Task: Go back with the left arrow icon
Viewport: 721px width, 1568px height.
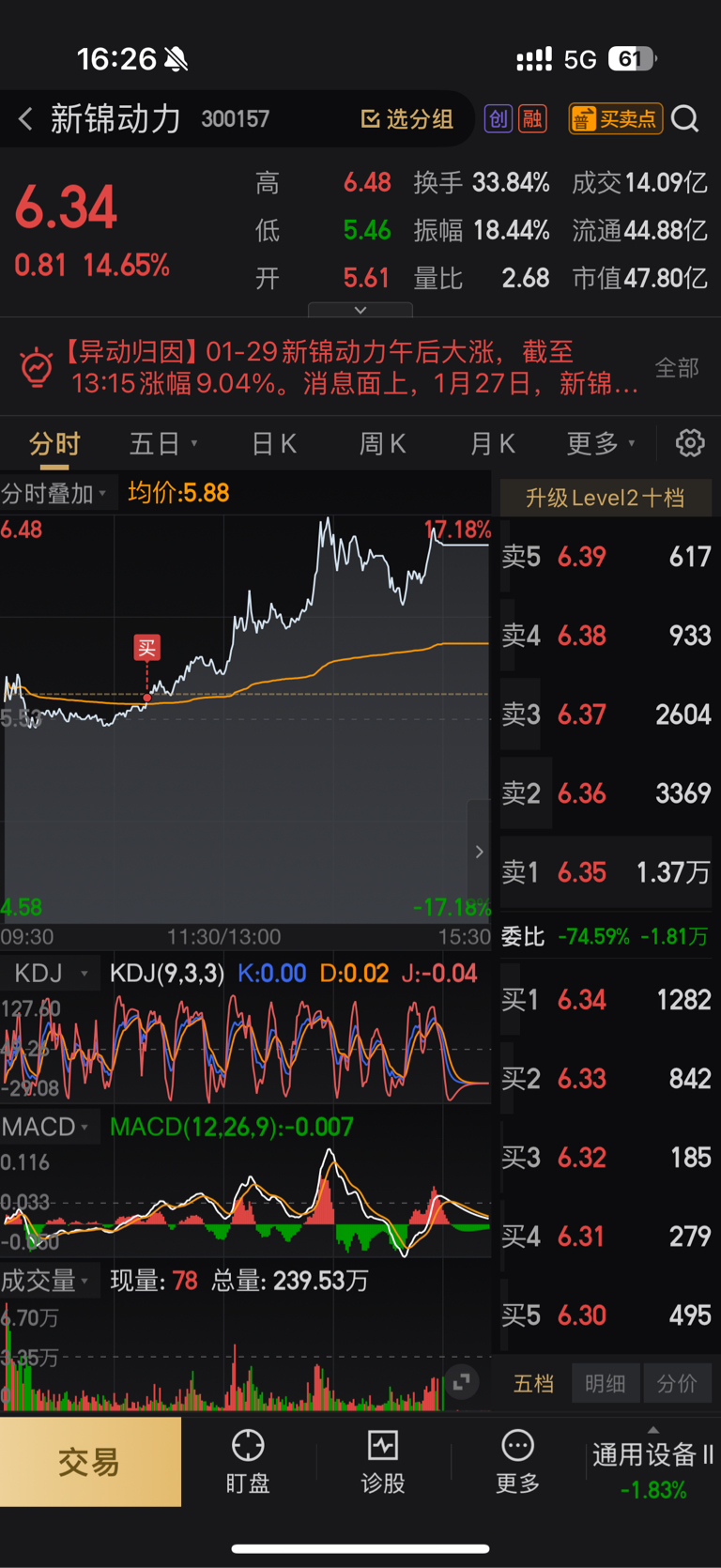Action: pos(25,118)
